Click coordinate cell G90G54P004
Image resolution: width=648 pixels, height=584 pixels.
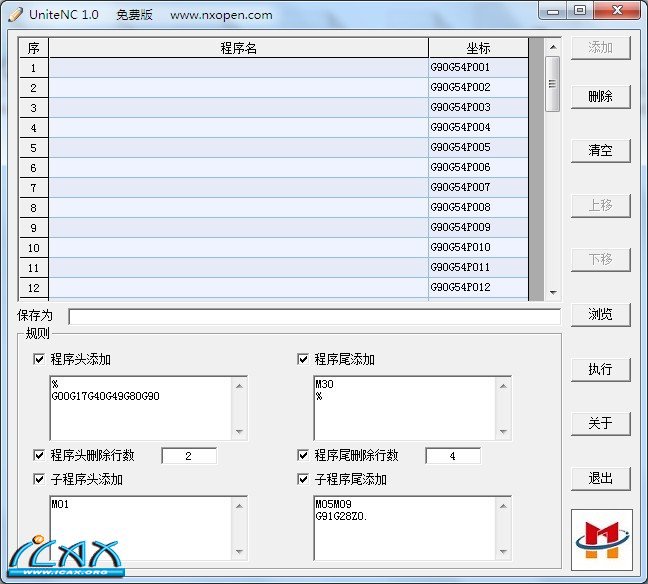479,127
